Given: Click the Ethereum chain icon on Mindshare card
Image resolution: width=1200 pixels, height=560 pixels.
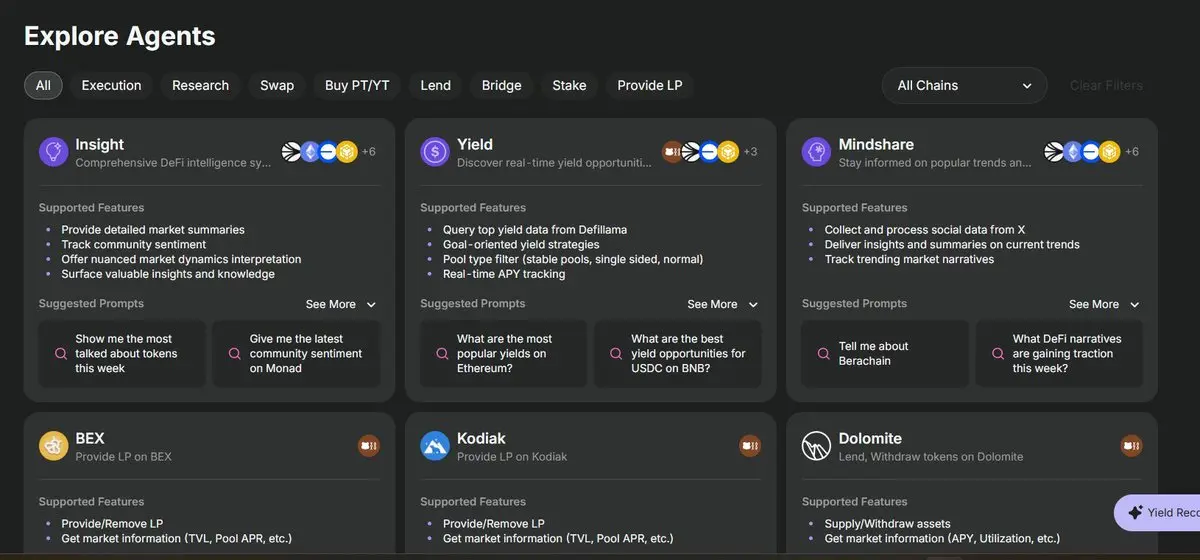Looking at the screenshot, I should point(1073,152).
